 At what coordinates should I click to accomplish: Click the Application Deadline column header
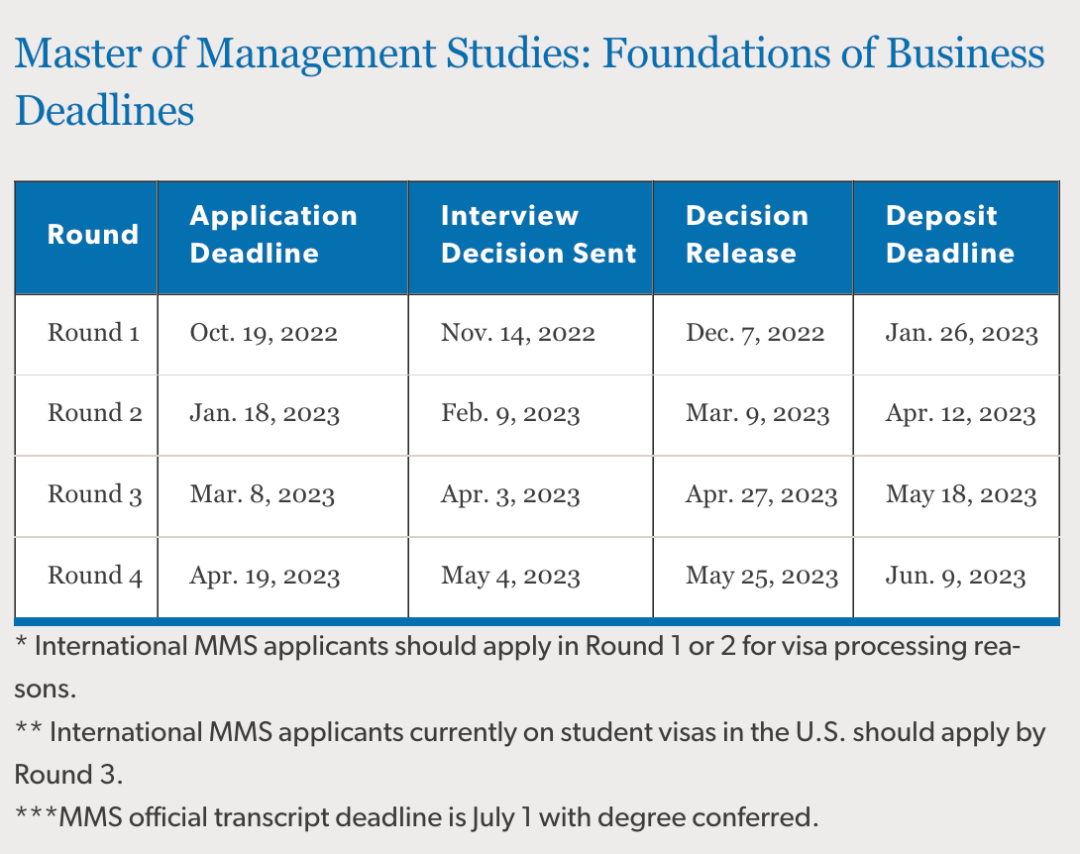click(x=273, y=235)
